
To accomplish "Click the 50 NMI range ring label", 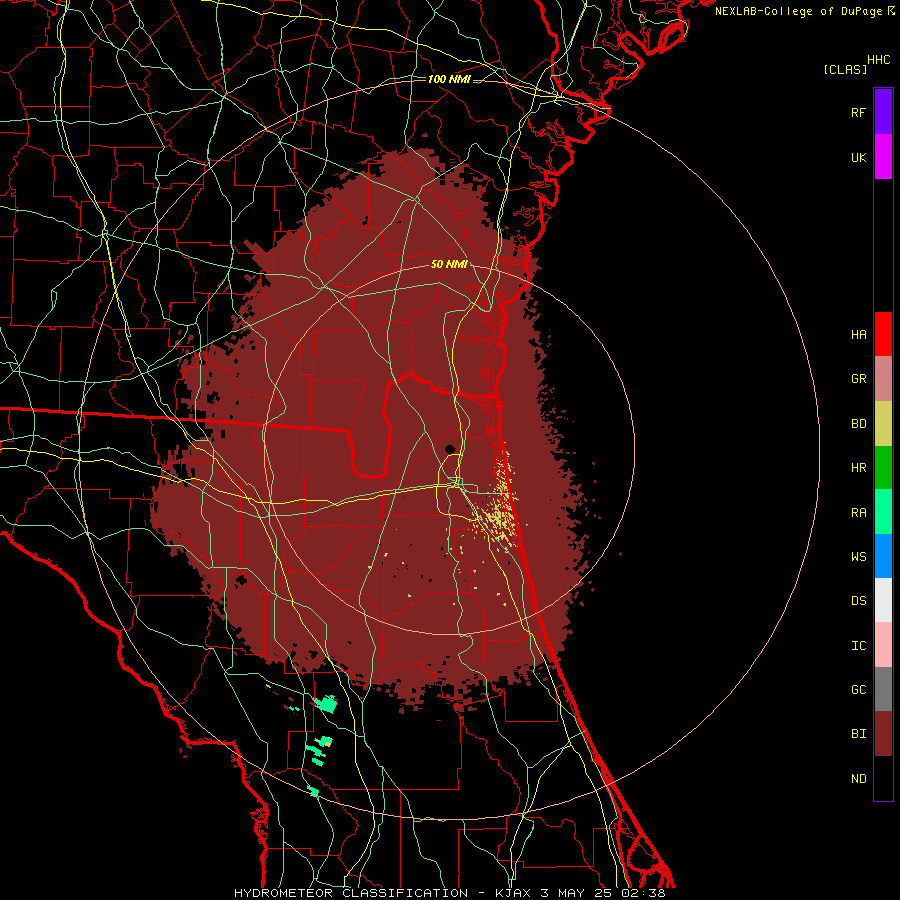I will point(449,264).
